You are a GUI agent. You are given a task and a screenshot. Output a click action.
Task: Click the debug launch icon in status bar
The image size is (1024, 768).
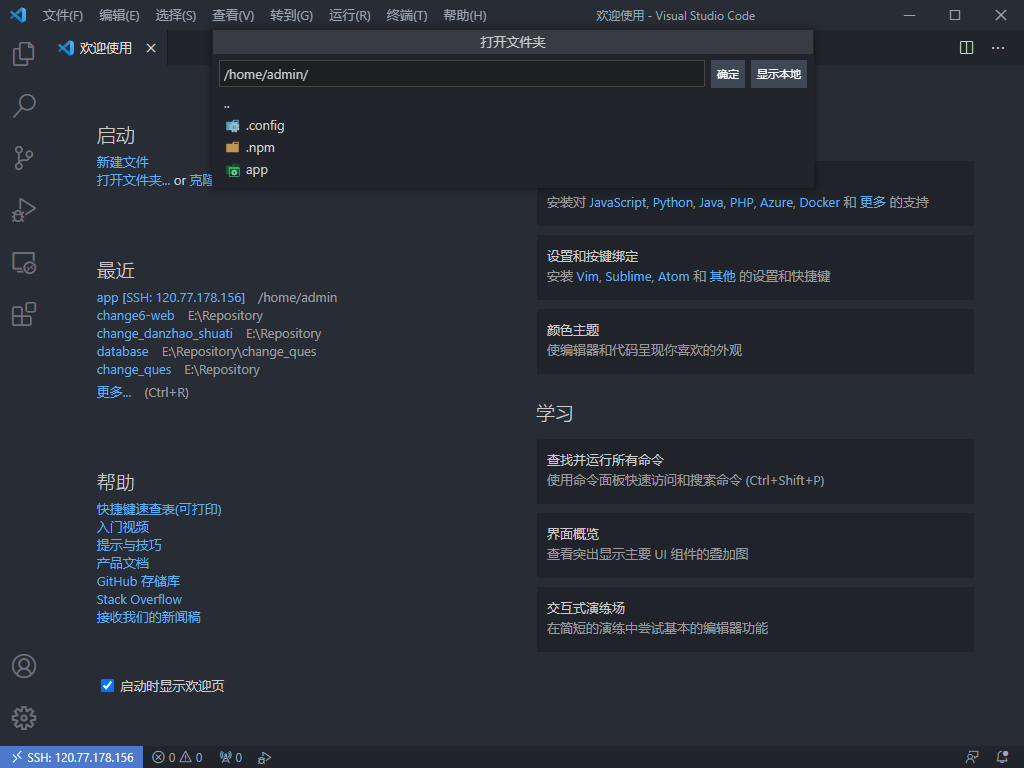(264, 758)
